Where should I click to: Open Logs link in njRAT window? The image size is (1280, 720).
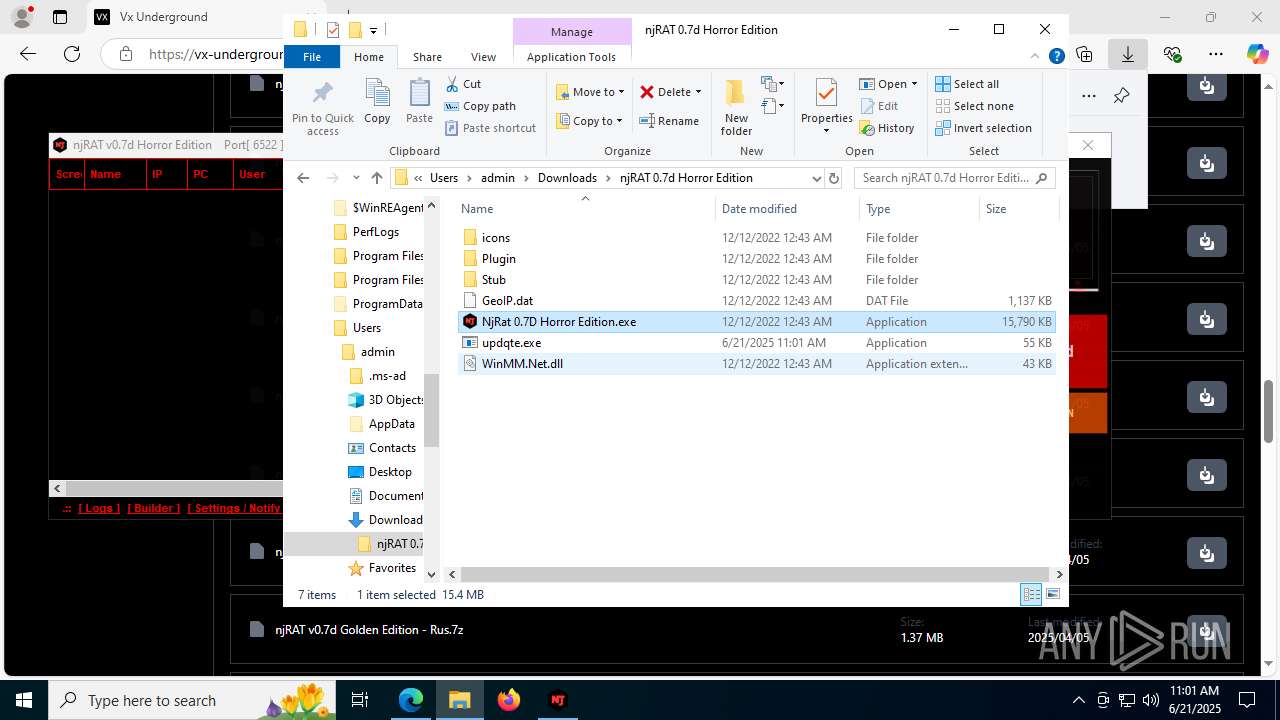[x=99, y=508]
